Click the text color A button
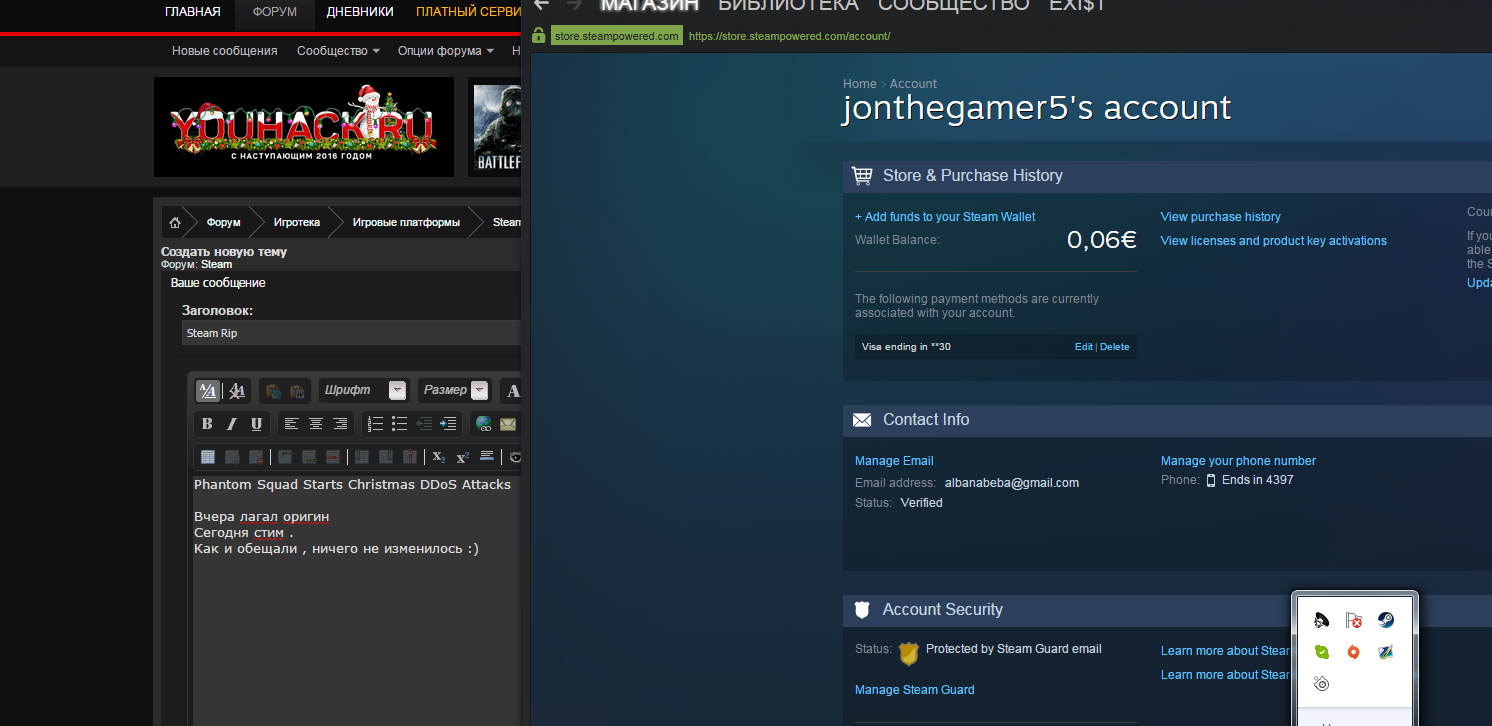The height and width of the screenshot is (726, 1492). (x=512, y=391)
